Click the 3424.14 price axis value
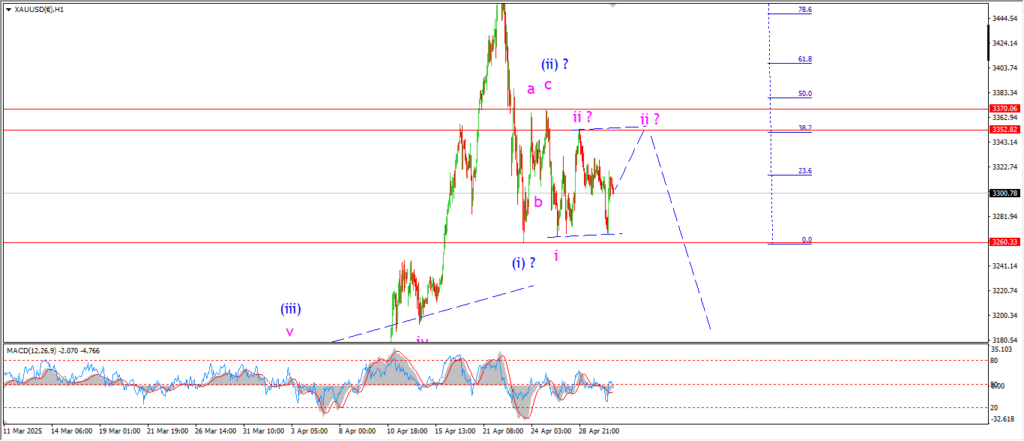Image resolution: width=1024 pixels, height=441 pixels. click(1006, 43)
